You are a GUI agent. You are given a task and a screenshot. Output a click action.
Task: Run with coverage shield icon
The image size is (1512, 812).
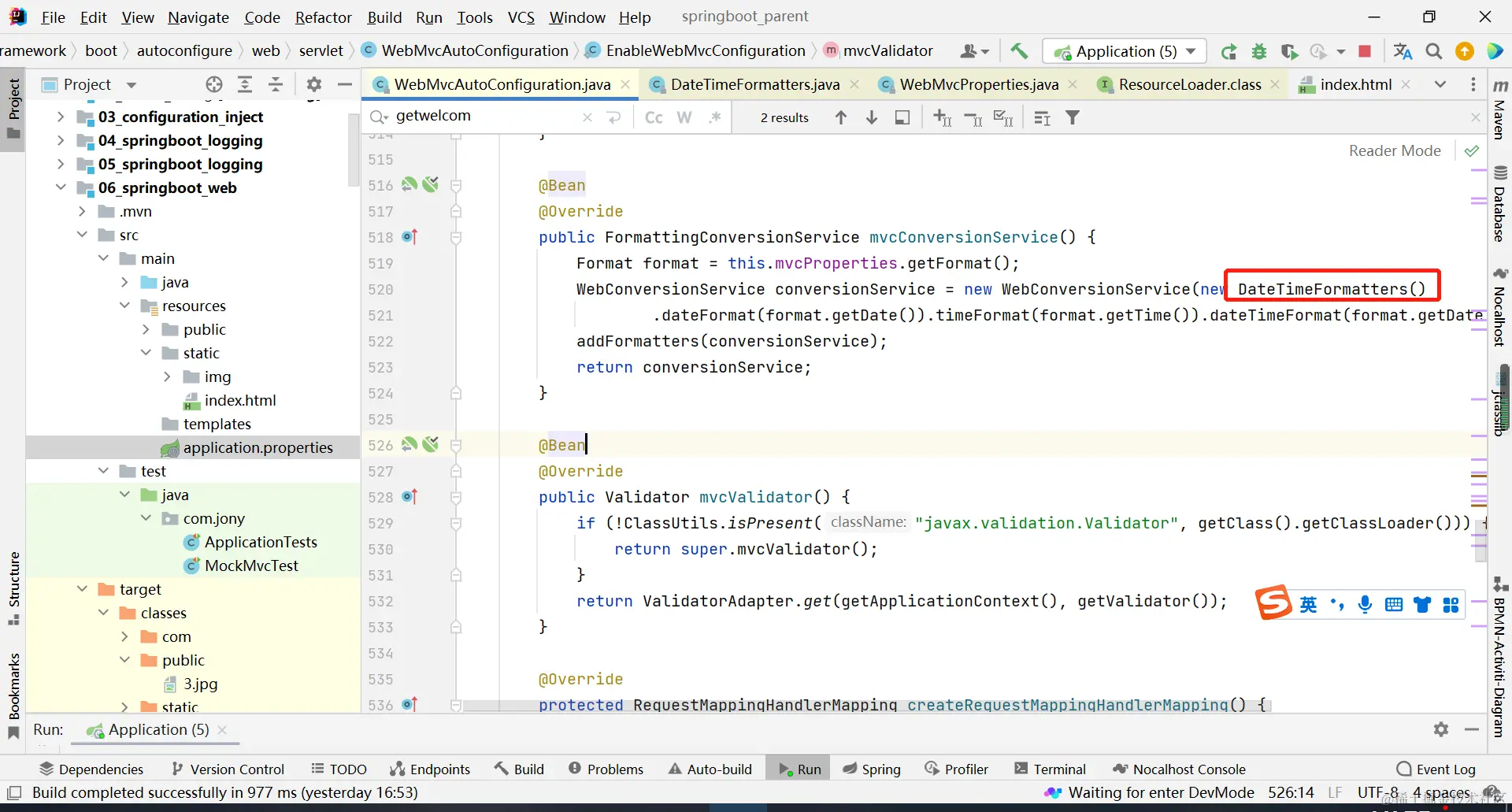[1289, 52]
